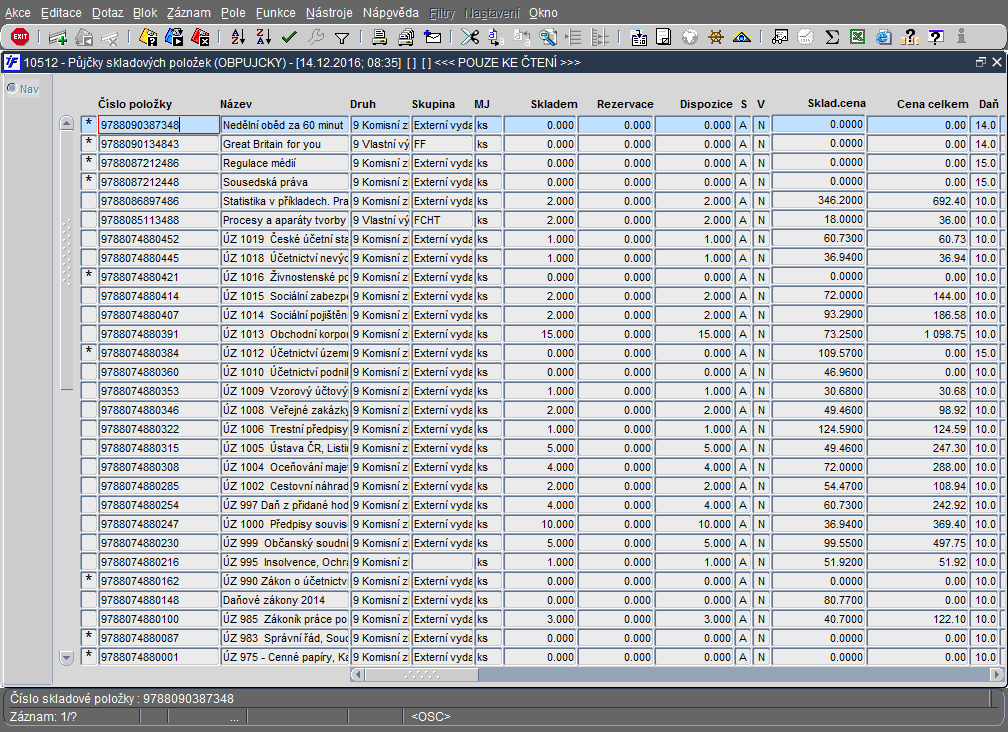The image size is (1008, 732).
Task: Click the table scroll down arrow
Action: pos(66,657)
